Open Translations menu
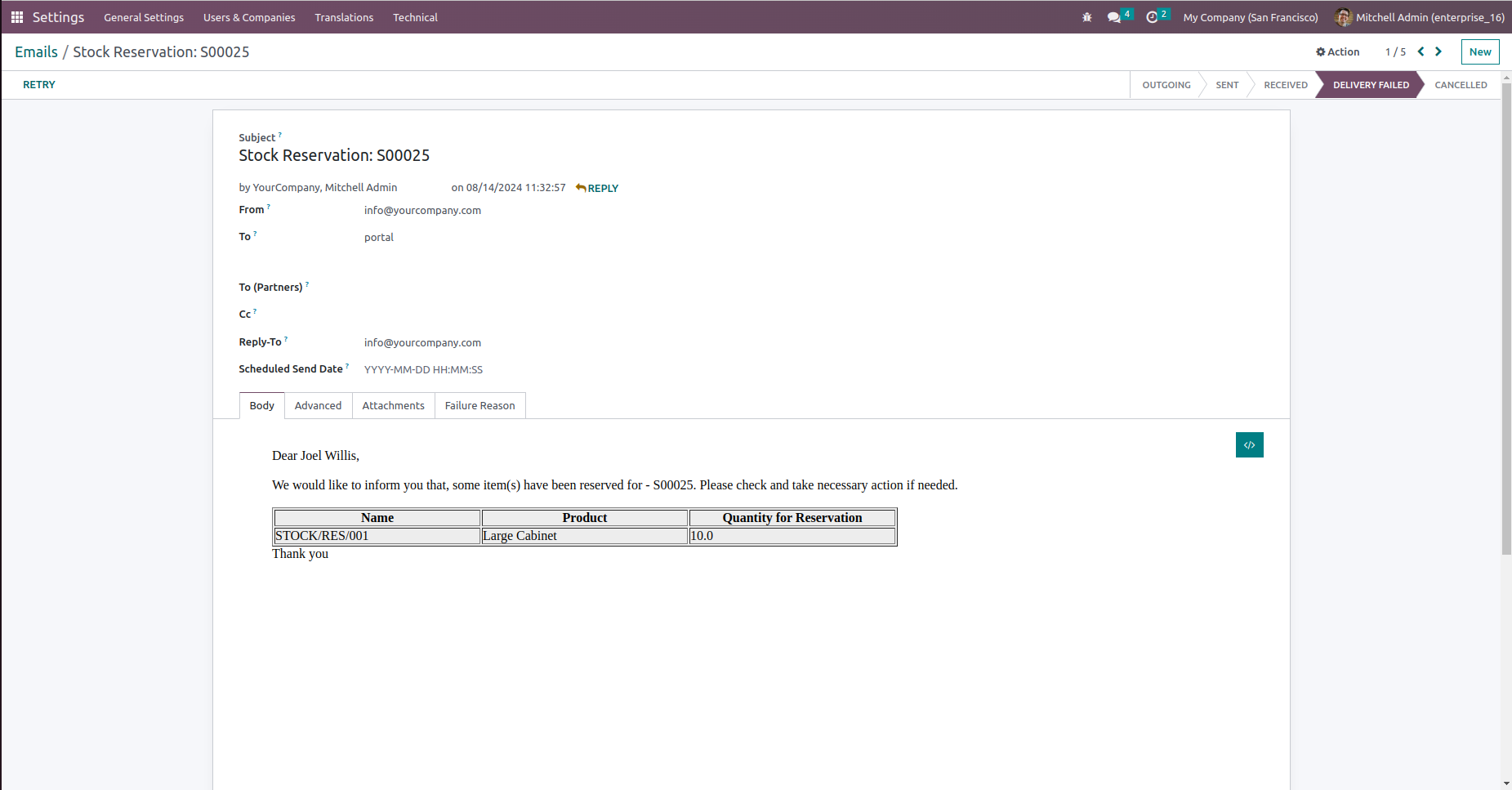Screen dimensions: 1512x790 pos(344,17)
